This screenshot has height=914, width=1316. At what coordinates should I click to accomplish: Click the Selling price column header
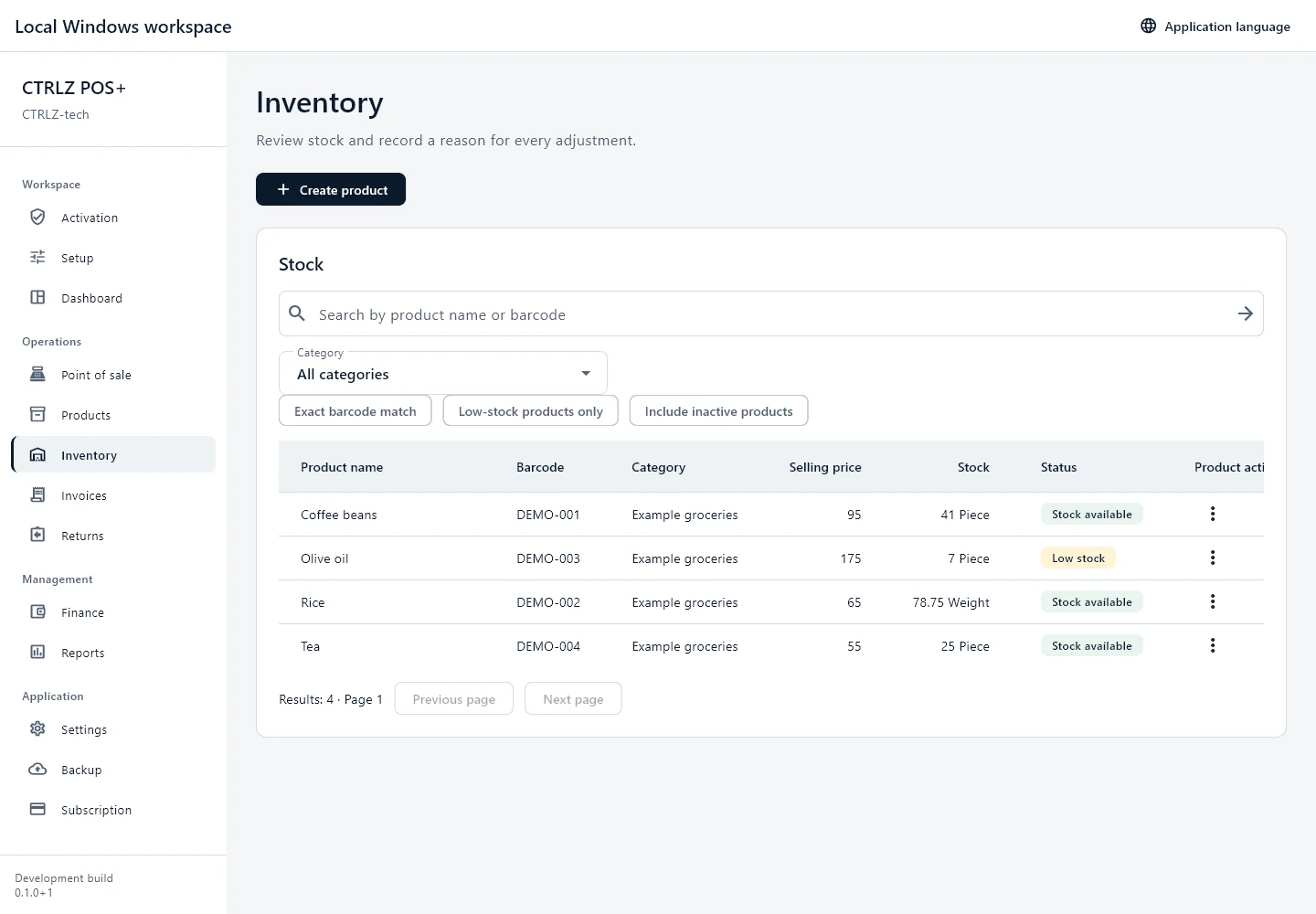click(x=825, y=467)
